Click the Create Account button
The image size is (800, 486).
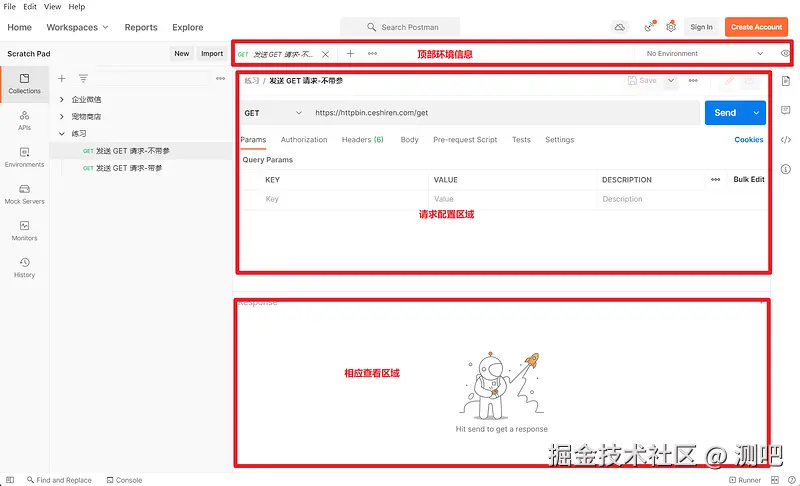pos(756,27)
